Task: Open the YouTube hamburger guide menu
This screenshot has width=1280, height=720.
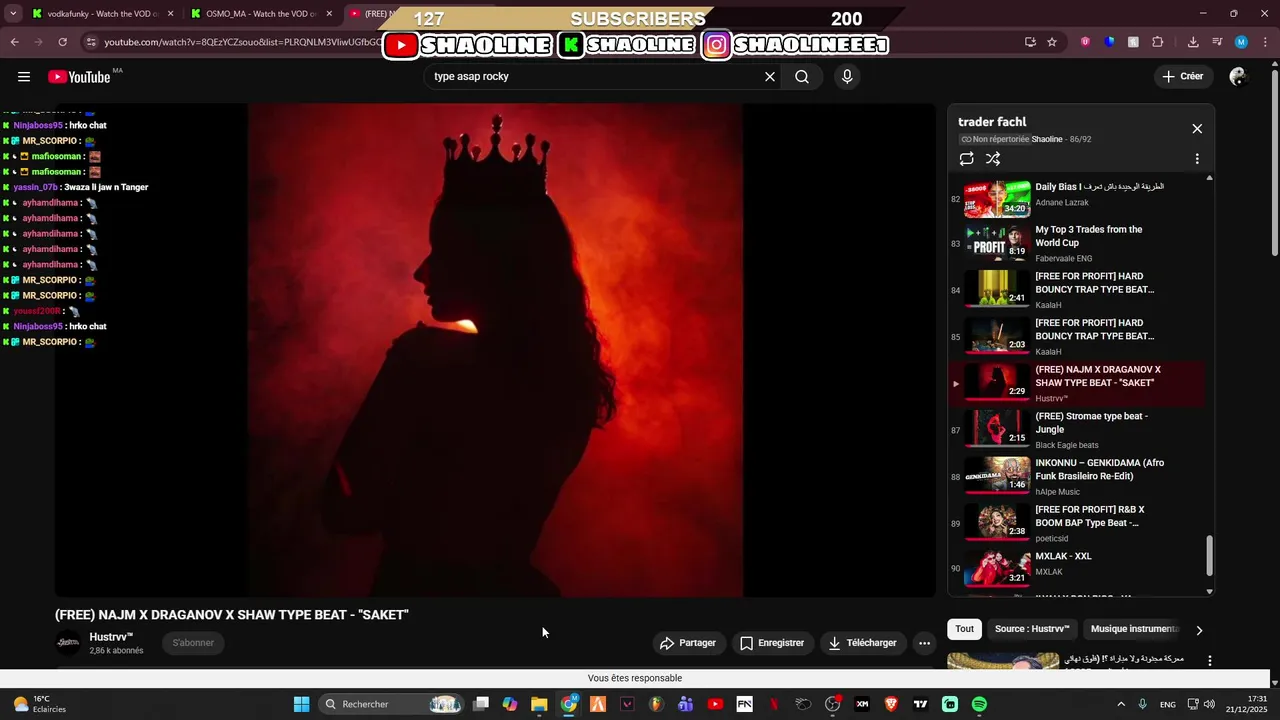Action: [24, 77]
